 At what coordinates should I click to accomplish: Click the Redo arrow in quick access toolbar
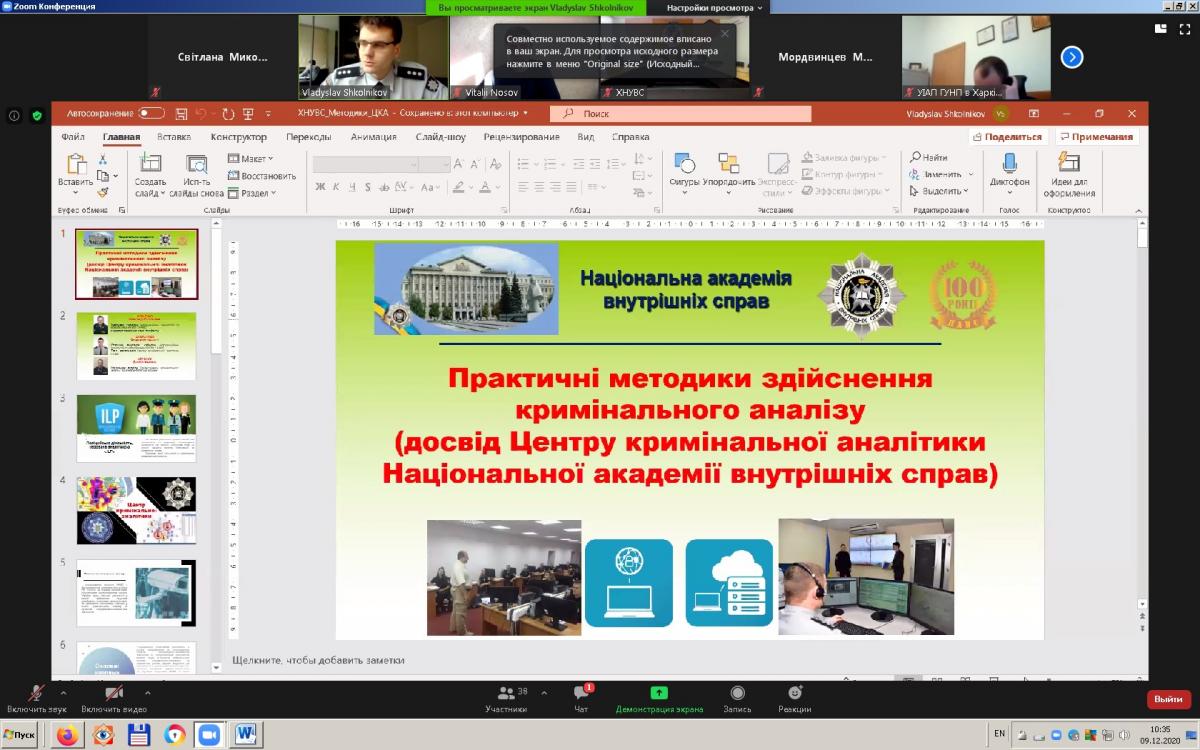coord(229,113)
